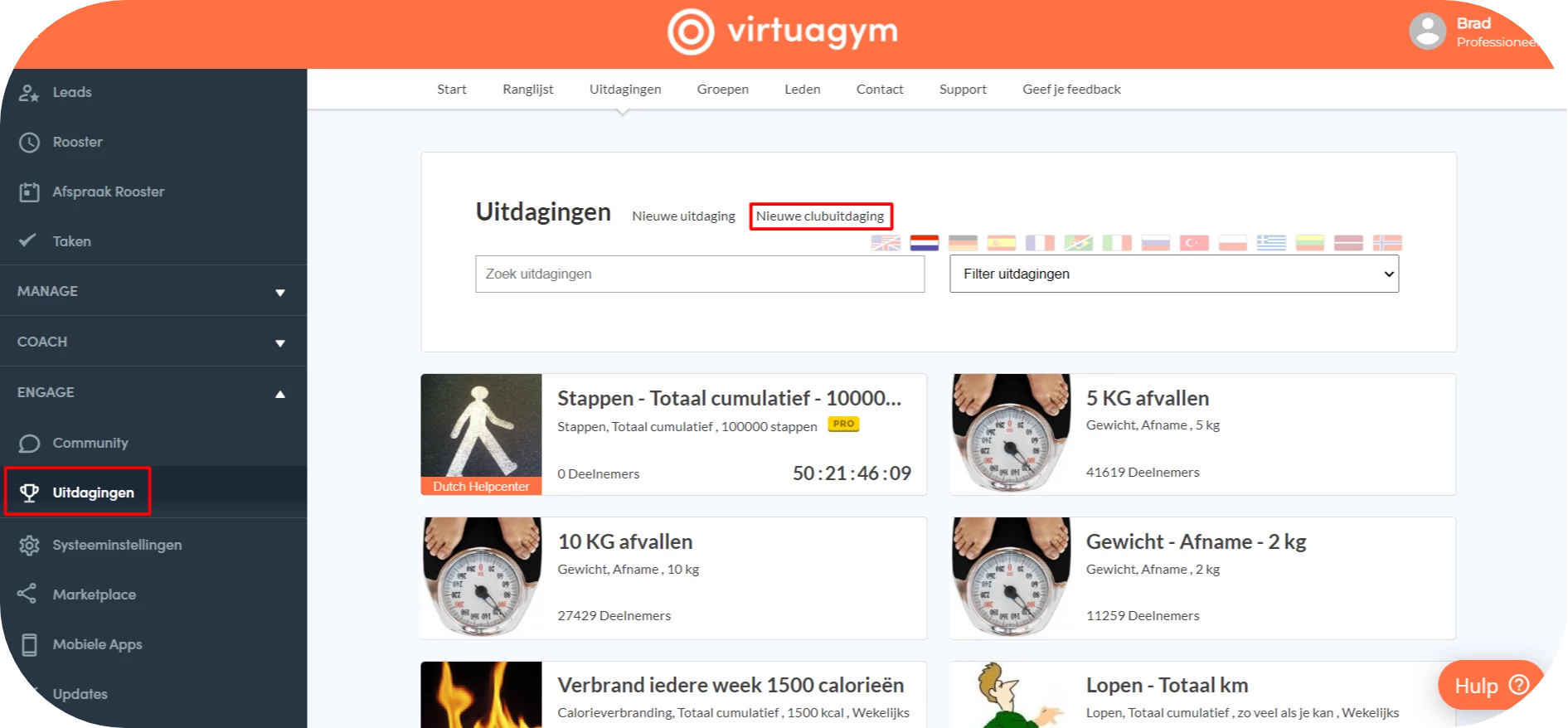Click the 50:21:46:09 countdown timer
The image size is (1568, 728).
tap(852, 473)
